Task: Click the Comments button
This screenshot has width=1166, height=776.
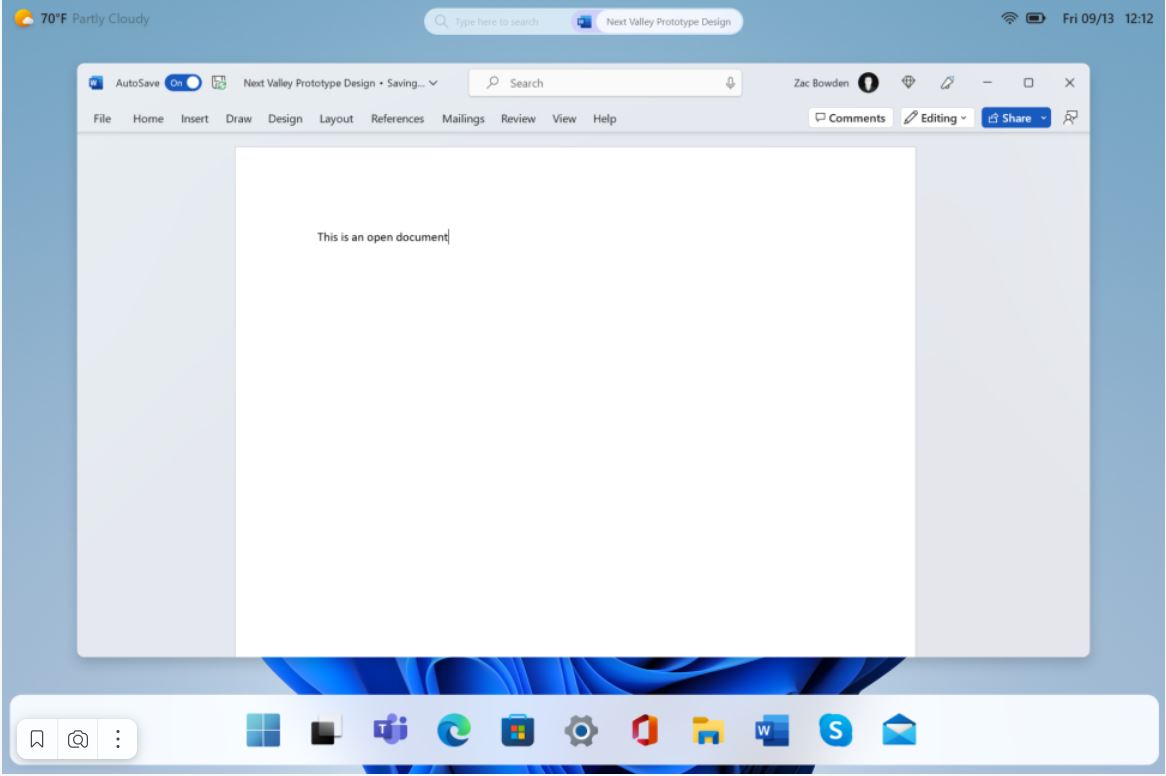Action: coord(850,118)
